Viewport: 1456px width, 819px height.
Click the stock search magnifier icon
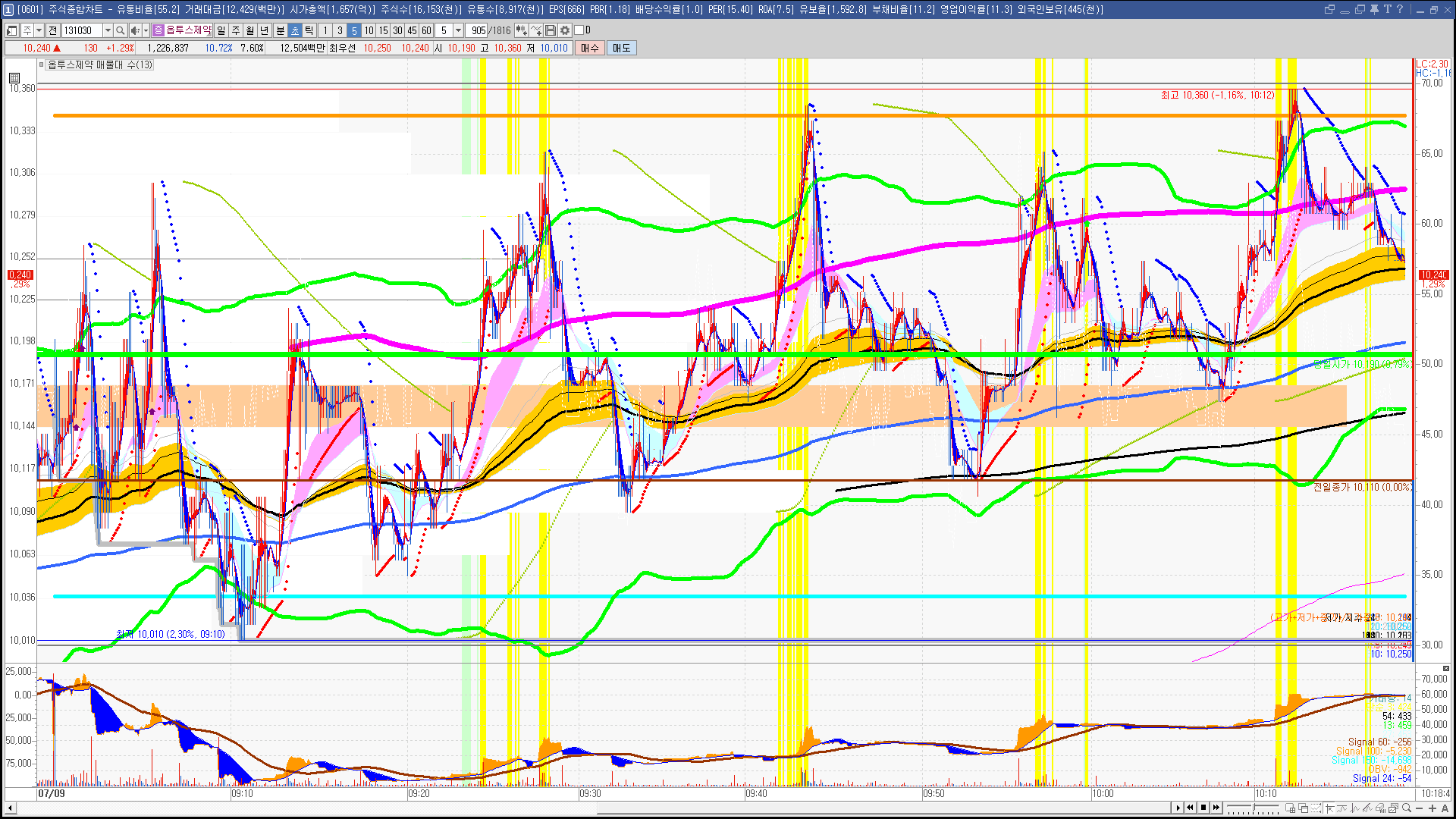[x=121, y=30]
